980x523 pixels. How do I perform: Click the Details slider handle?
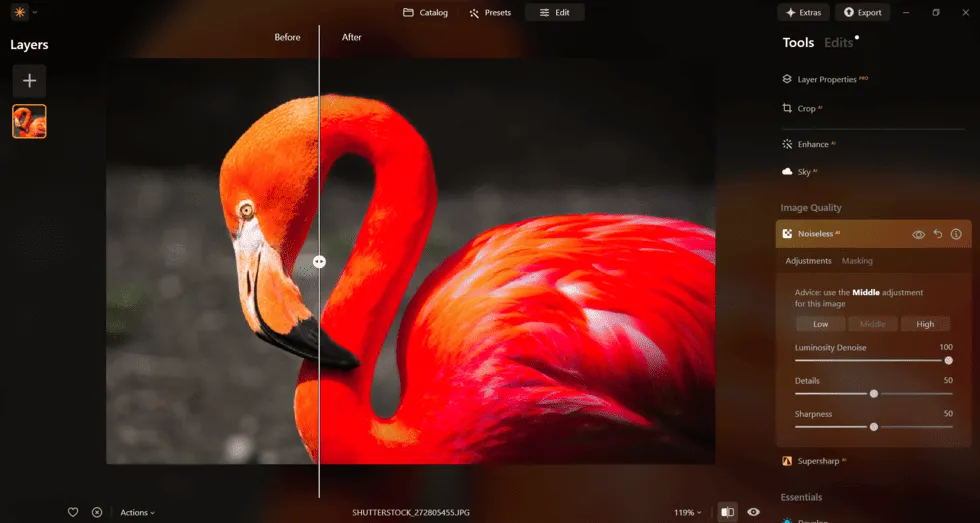[874, 394]
